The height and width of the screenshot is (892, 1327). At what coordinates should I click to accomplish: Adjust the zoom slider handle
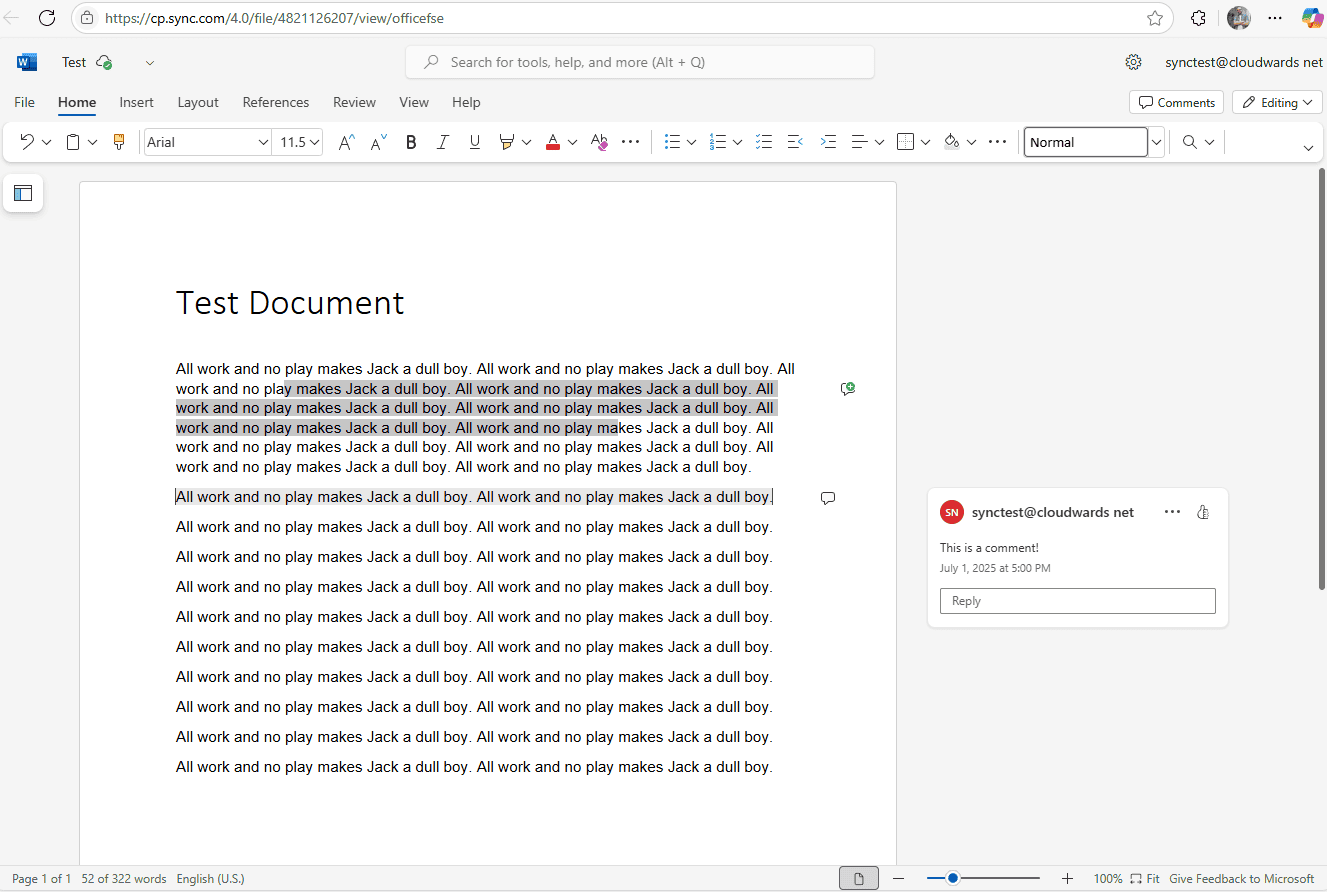click(x=953, y=878)
